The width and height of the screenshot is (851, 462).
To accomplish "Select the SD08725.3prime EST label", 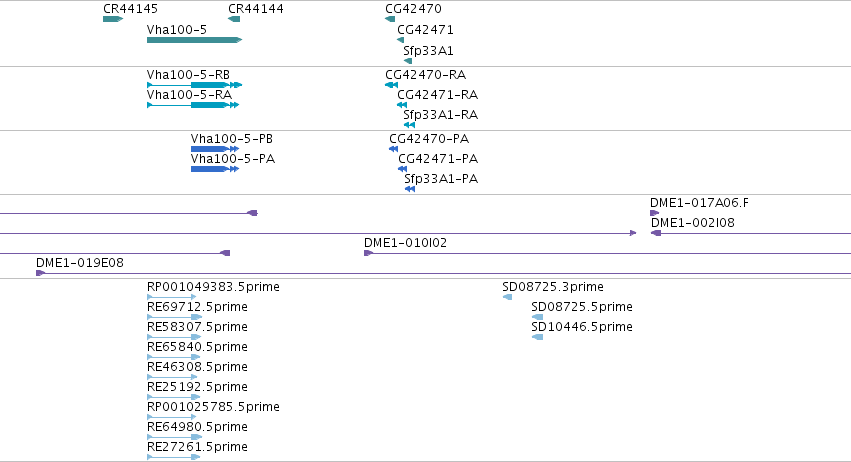I will point(553,287).
